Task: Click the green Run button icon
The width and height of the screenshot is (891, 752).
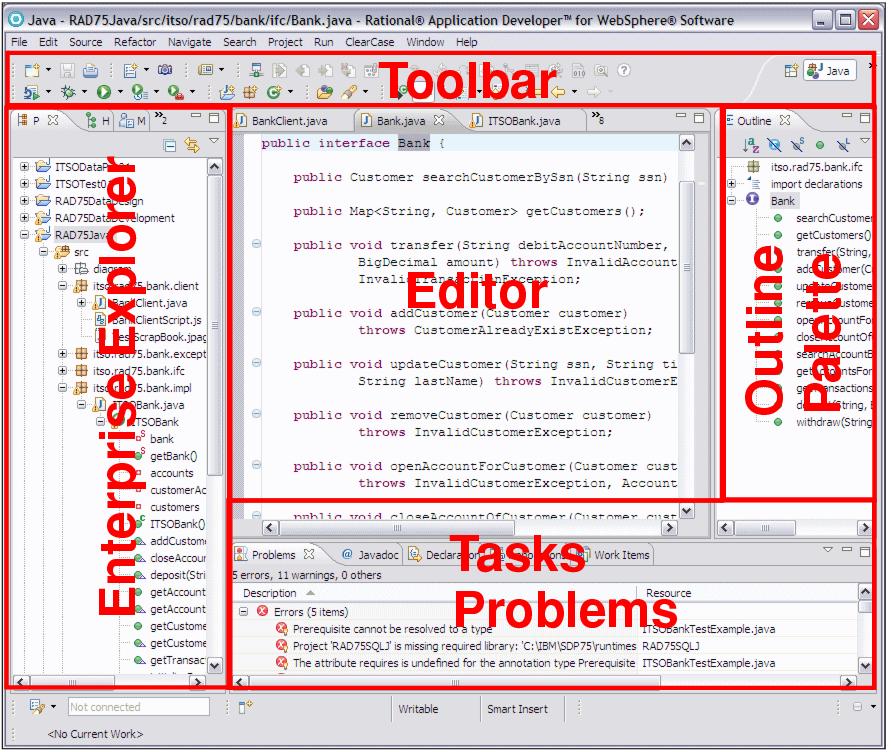Action: [x=103, y=92]
